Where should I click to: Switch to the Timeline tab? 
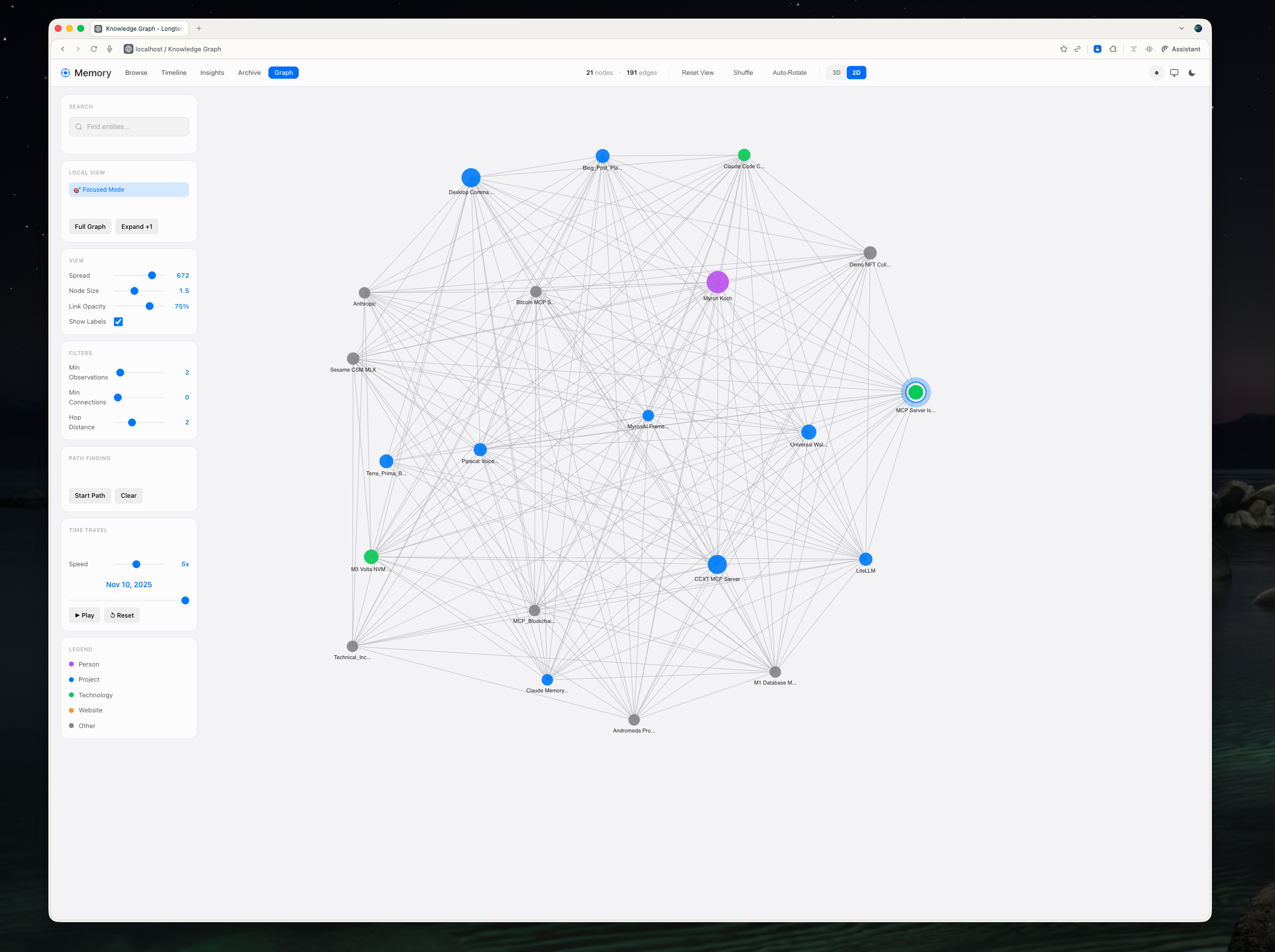point(174,72)
